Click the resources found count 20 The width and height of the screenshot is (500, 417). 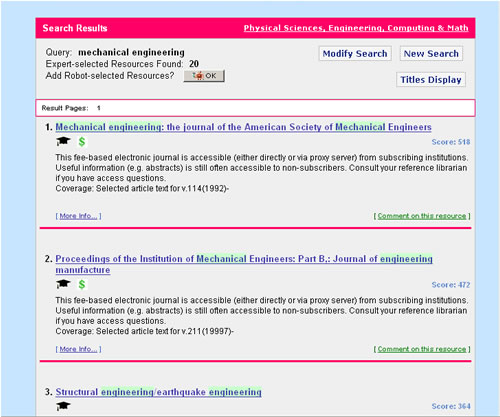coord(194,64)
